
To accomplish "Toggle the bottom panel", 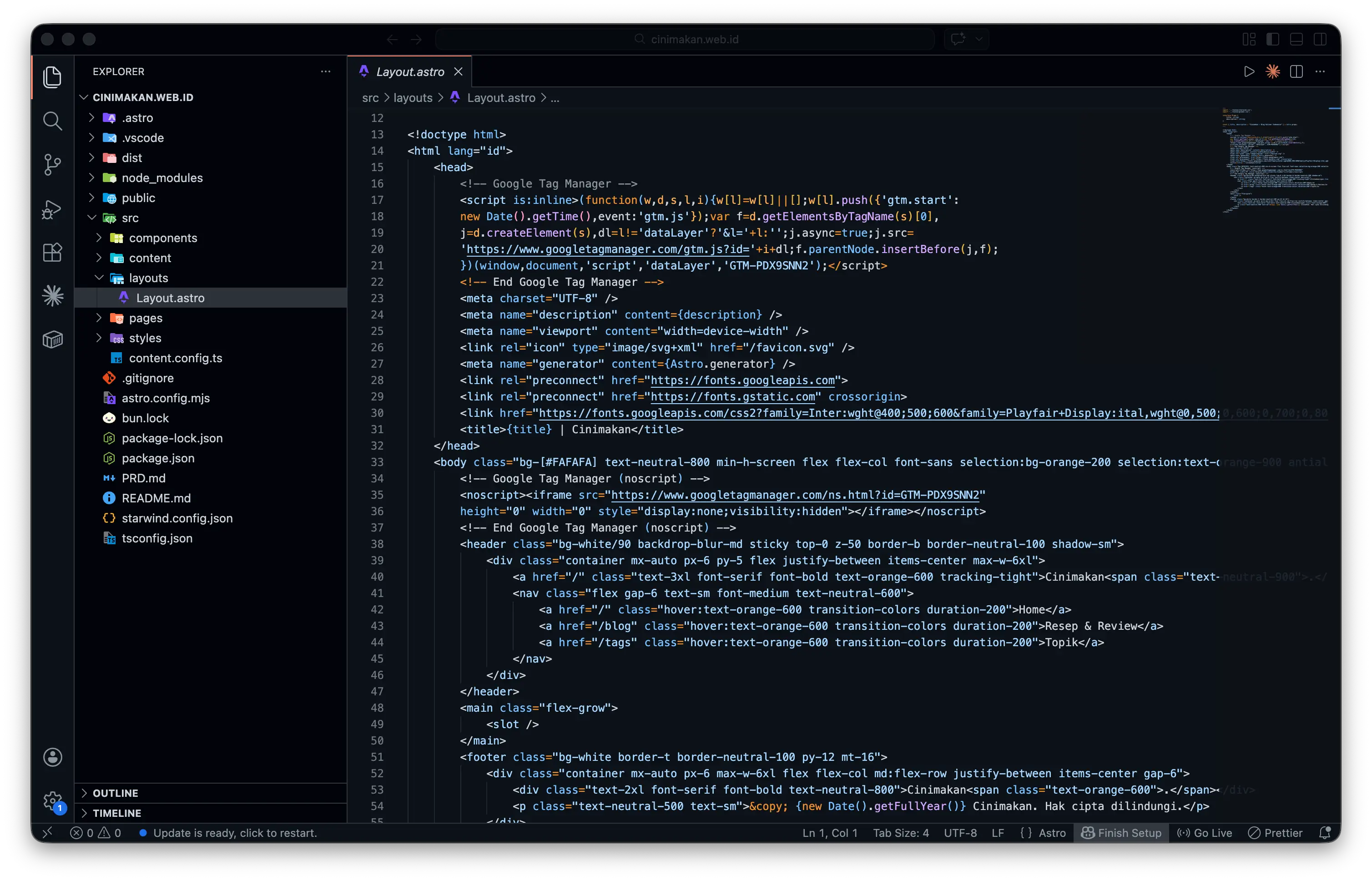I will point(1296,40).
